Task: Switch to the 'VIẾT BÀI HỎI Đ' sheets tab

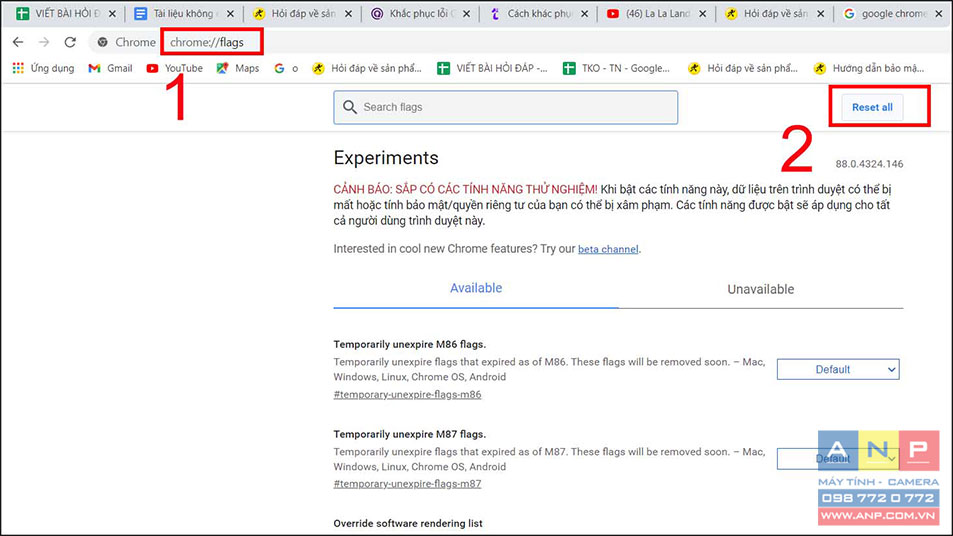Action: pyautogui.click(x=65, y=13)
